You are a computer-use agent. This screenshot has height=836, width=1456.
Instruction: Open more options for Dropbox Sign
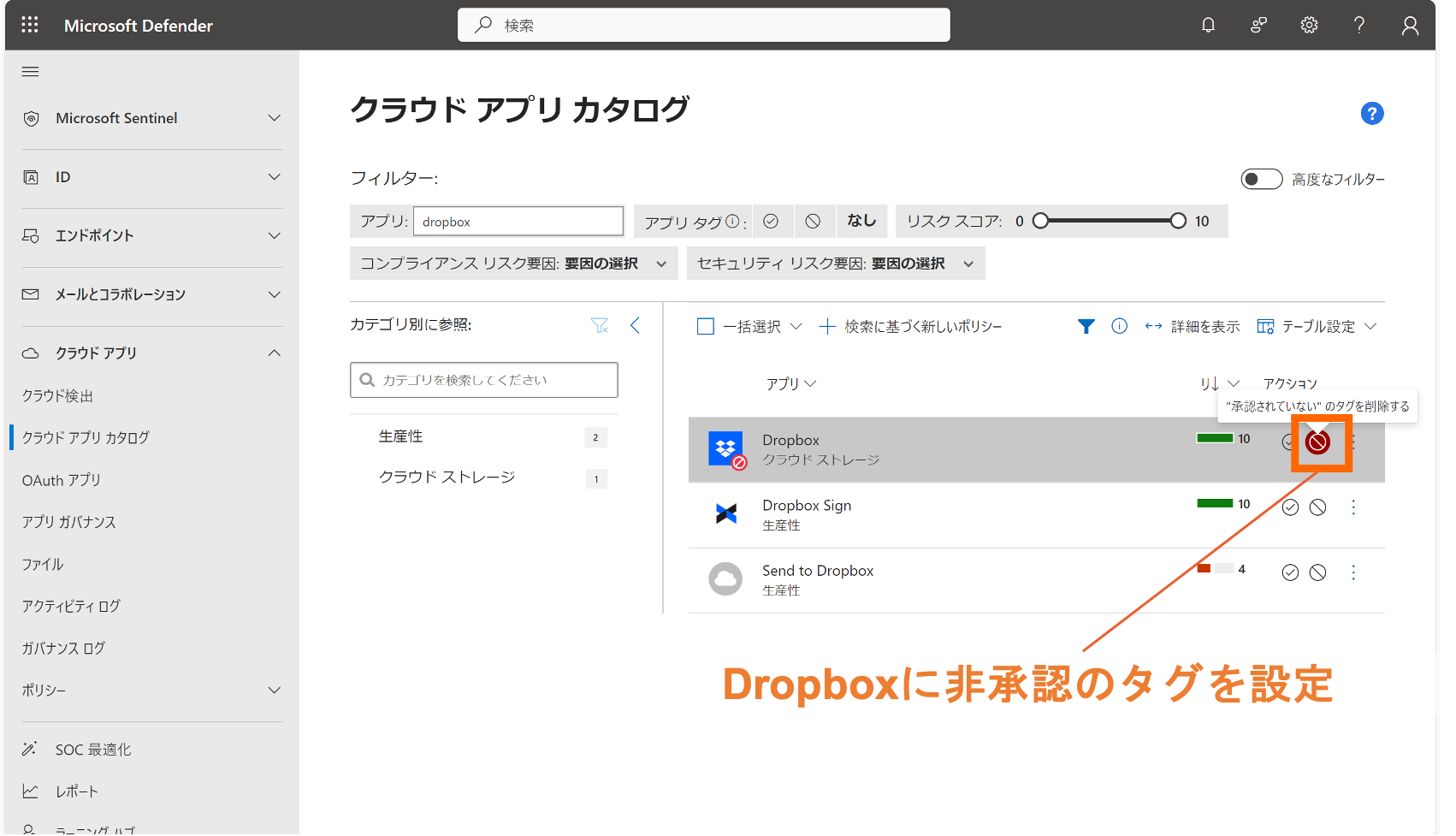[1353, 507]
